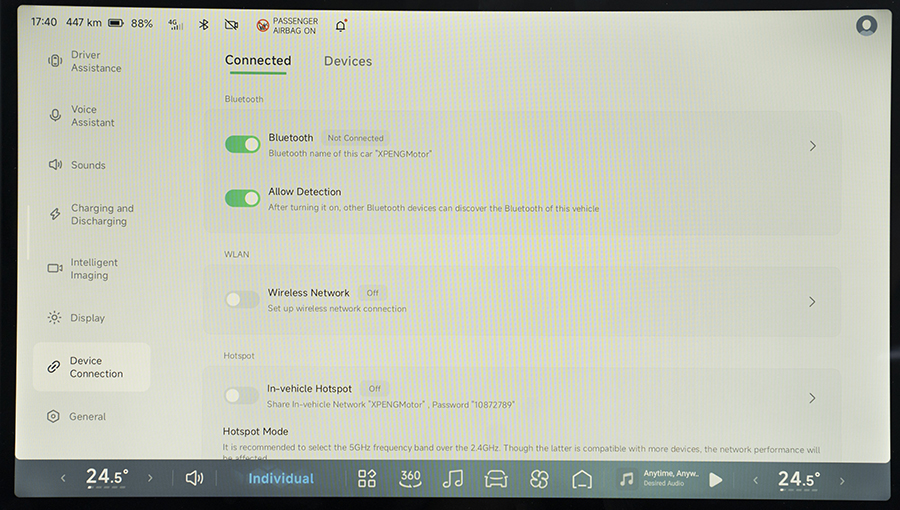The image size is (900, 510).
Task: Switch to the Devices tab
Action: coord(348,61)
